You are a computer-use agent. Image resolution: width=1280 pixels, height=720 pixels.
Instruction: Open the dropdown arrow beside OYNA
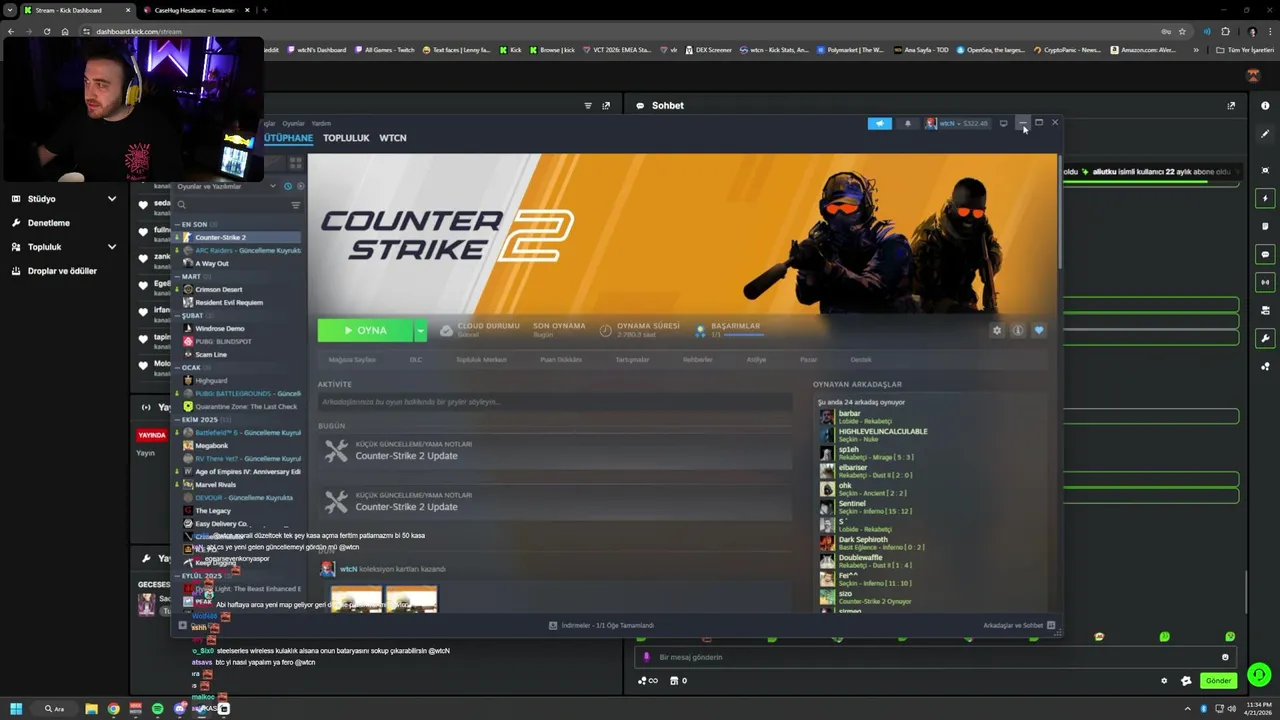click(421, 330)
